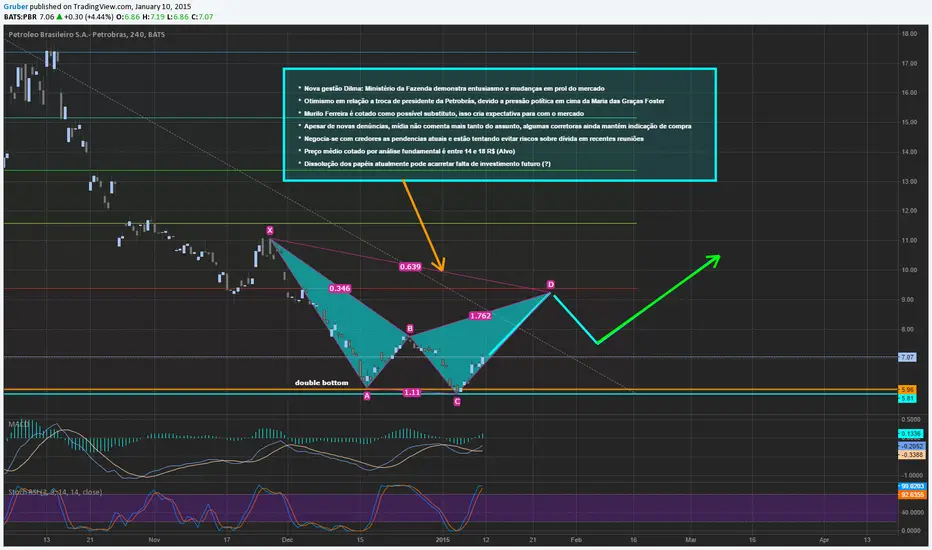Screen dimensions: 932x550
Task: Click the 14.00 price axis label
Action: [x=909, y=152]
